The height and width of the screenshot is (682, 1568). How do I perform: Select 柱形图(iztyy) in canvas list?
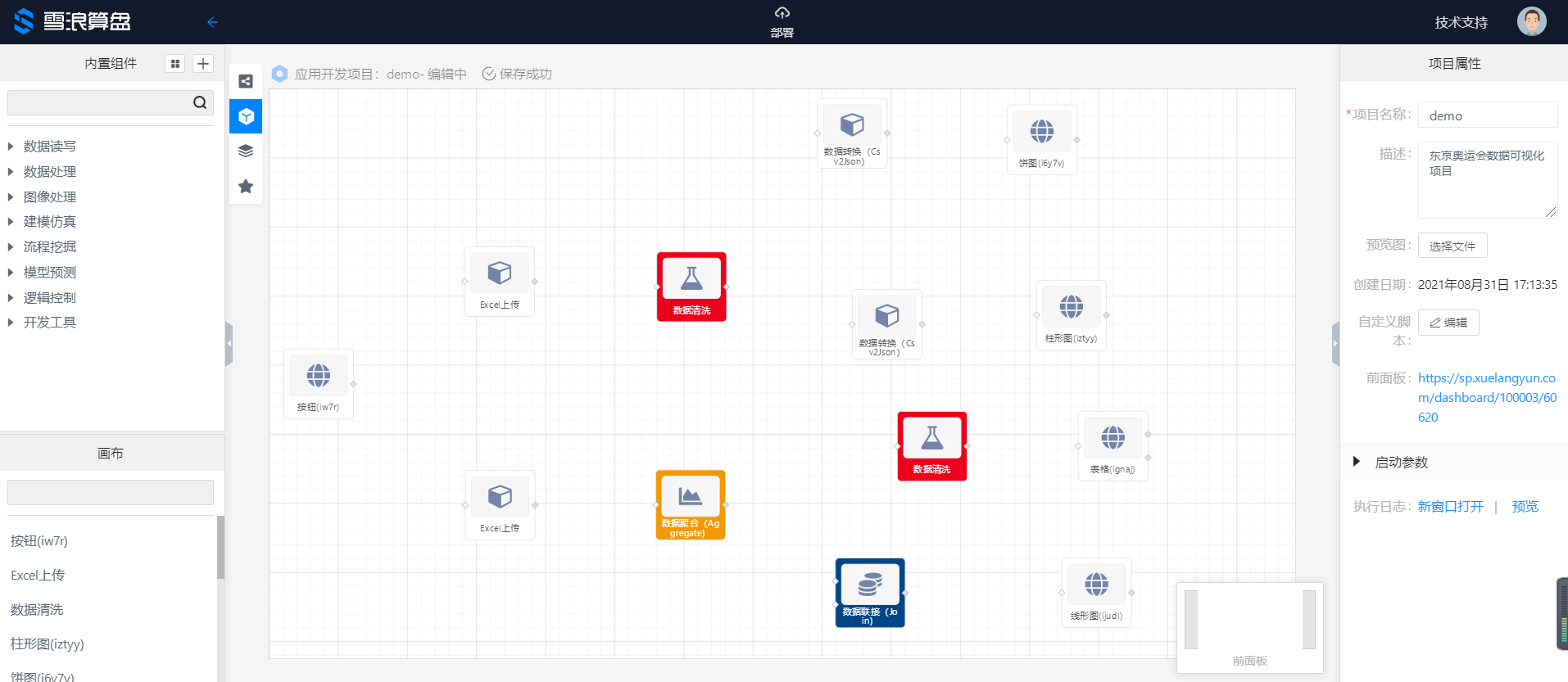48,644
